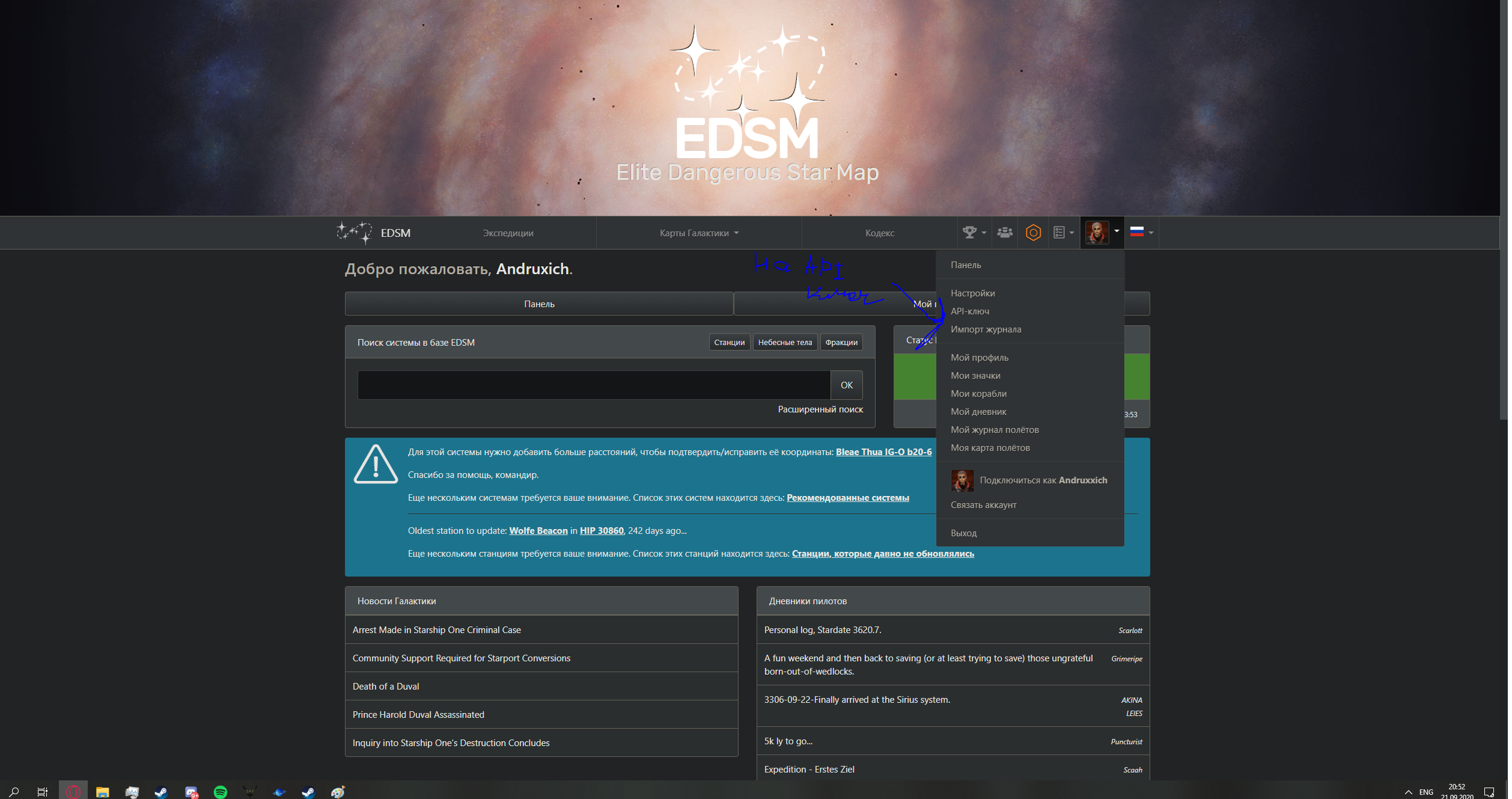
Task: Open the Bleae Thua IG-O b20-6 system link
Action: click(x=883, y=452)
